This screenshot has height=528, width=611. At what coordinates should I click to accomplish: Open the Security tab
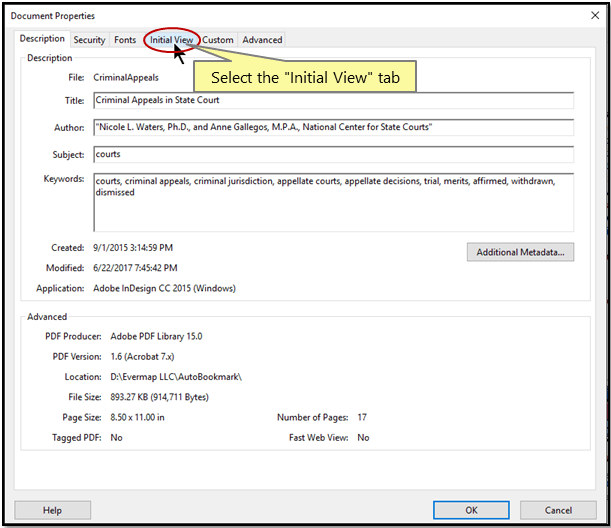click(x=89, y=40)
